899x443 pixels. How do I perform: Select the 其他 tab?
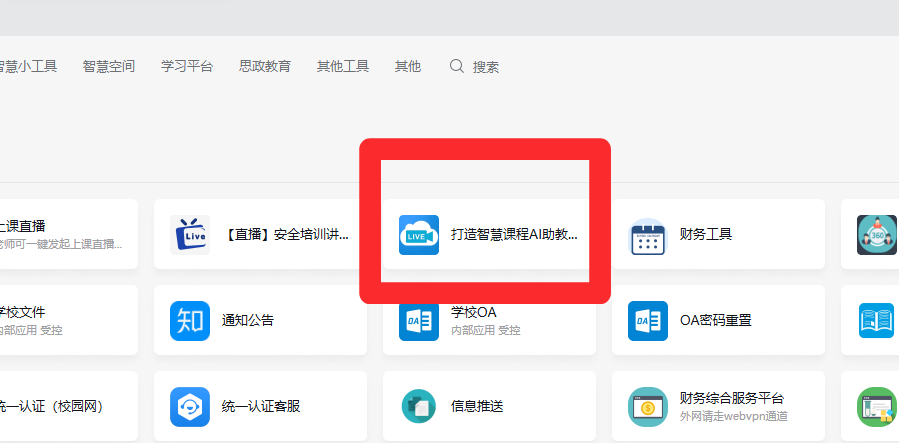tap(408, 66)
